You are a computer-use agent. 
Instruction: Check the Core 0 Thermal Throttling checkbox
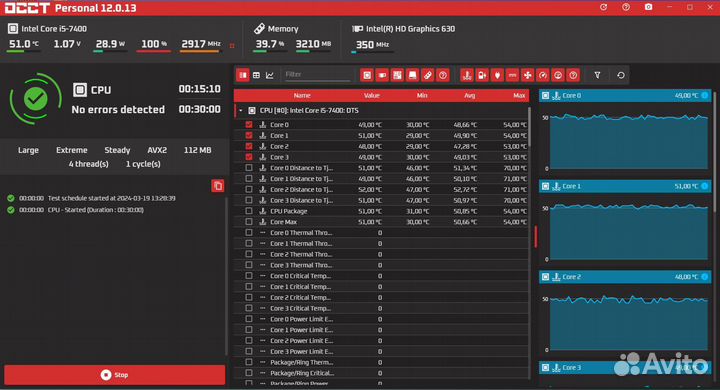[x=248, y=232]
